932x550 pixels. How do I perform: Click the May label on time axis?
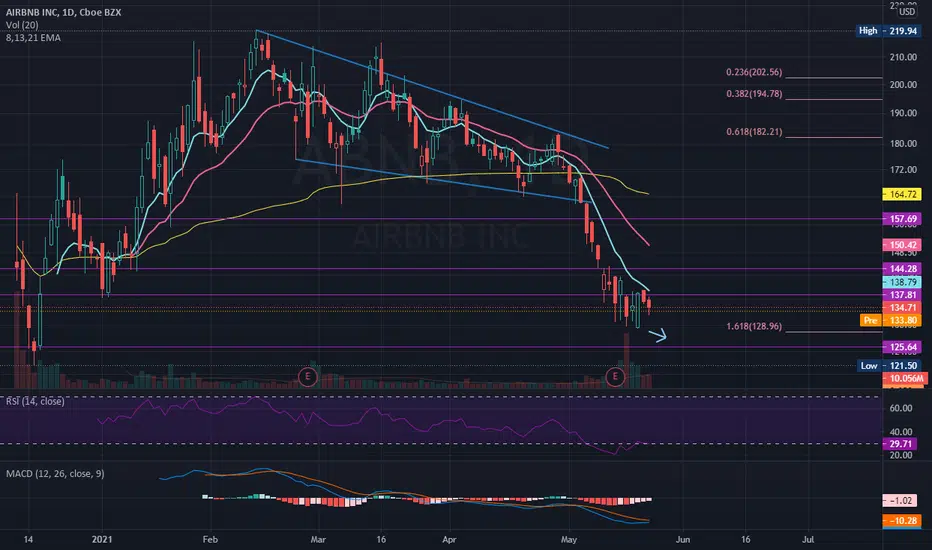point(569,540)
